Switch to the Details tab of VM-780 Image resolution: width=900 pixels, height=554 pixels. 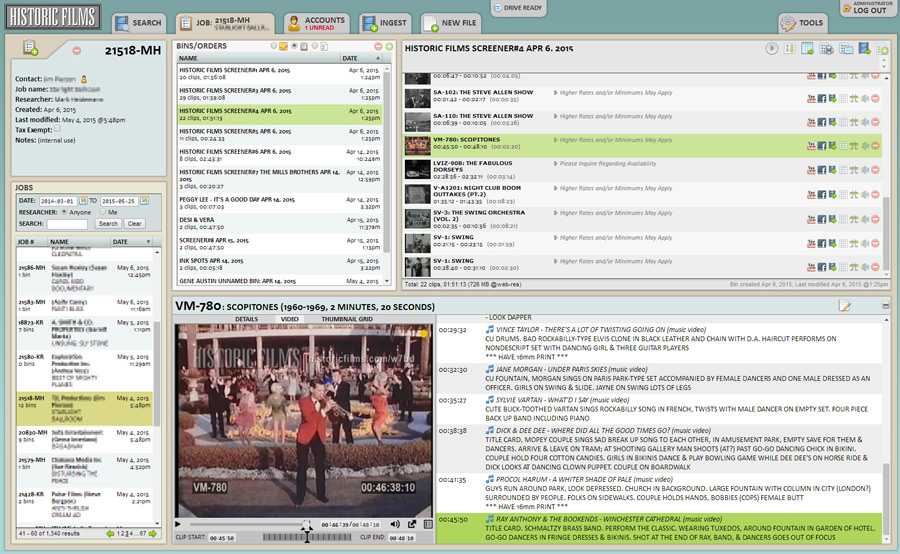pos(246,319)
